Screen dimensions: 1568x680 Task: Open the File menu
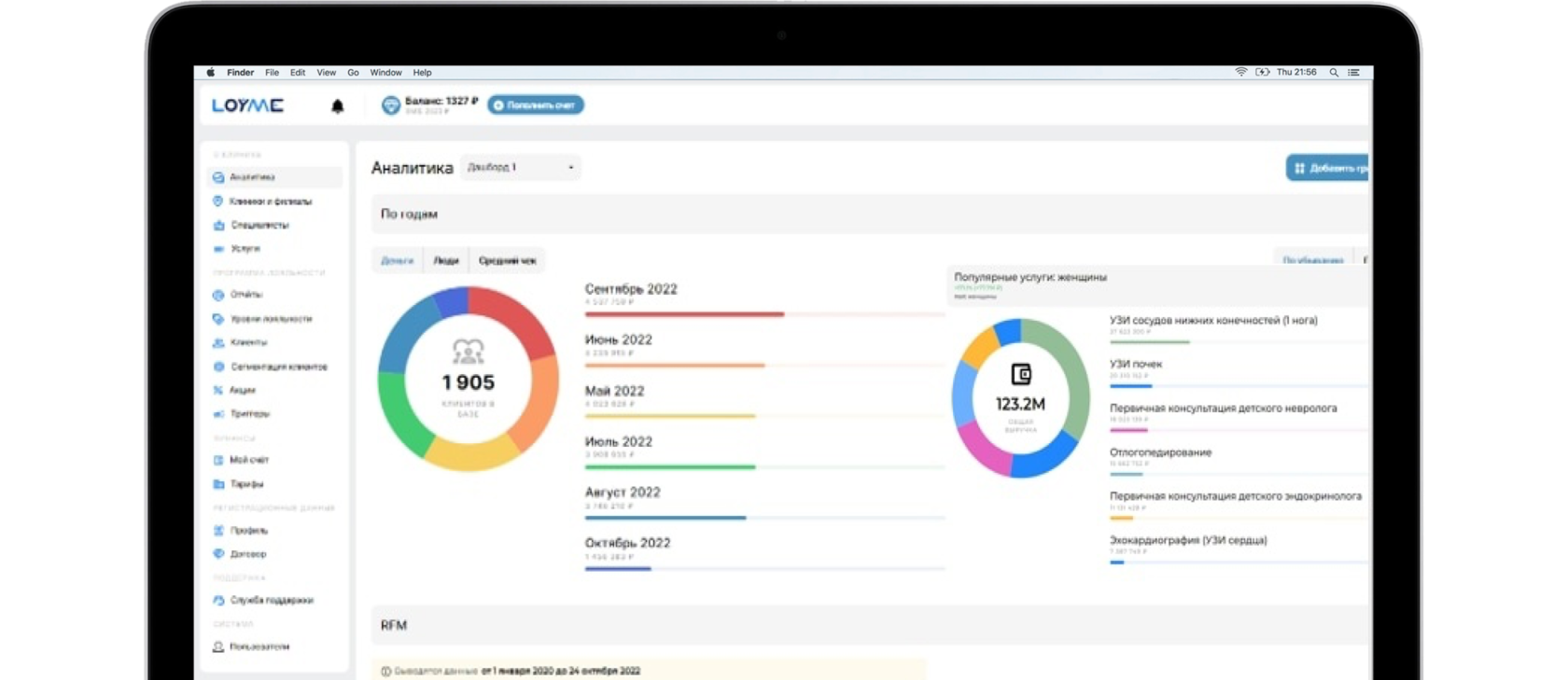click(x=272, y=72)
